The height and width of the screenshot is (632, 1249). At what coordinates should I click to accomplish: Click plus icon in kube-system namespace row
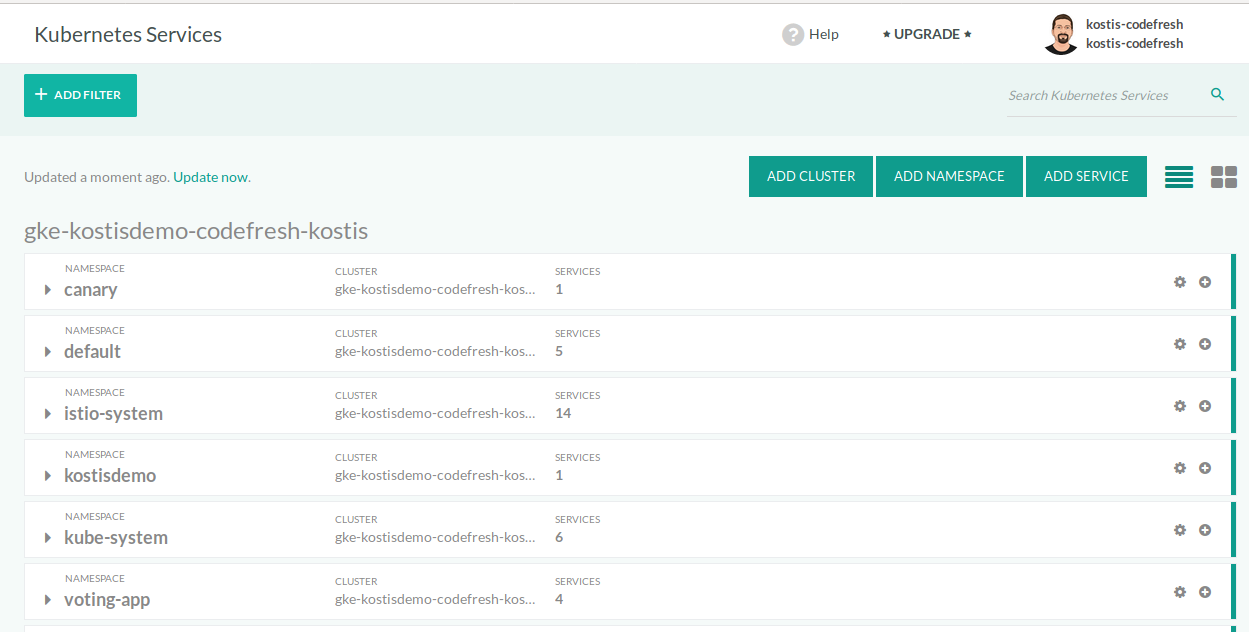click(x=1205, y=530)
